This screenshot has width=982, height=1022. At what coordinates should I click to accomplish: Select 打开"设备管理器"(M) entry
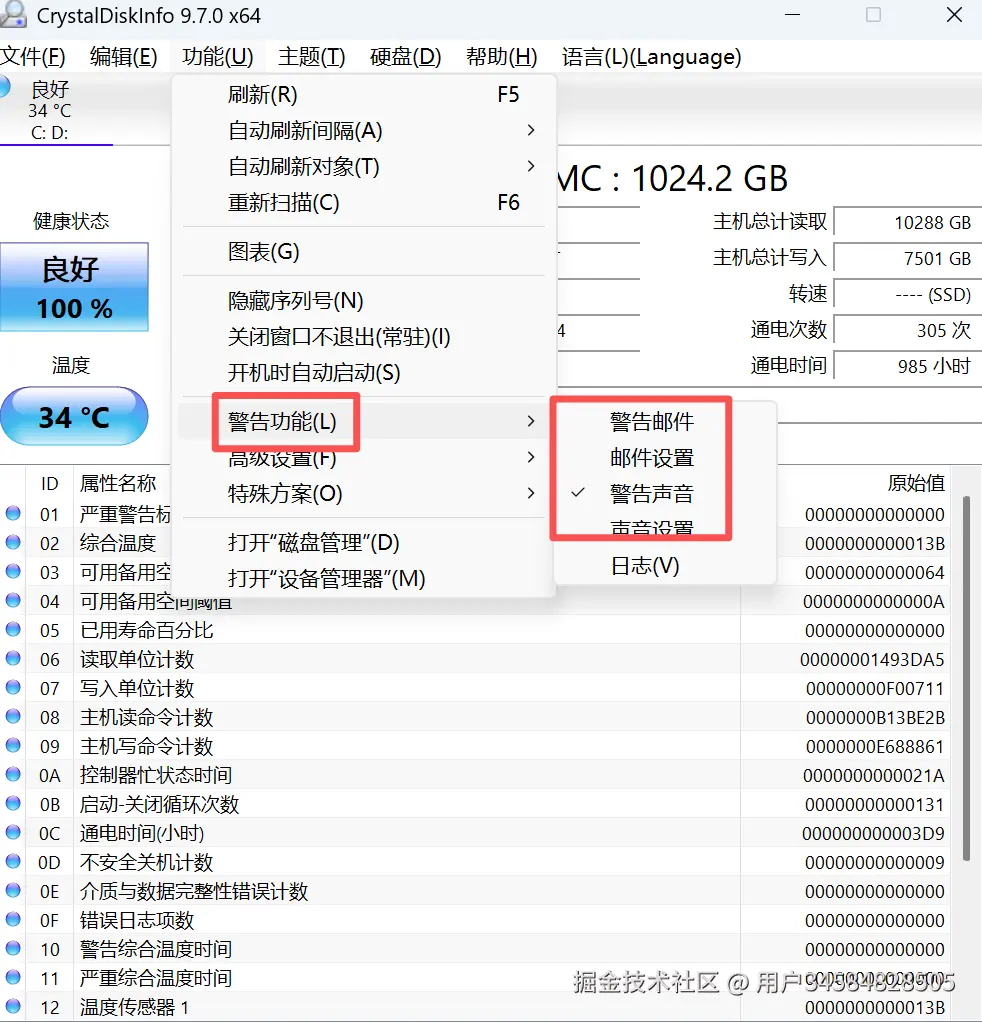tap(364, 578)
